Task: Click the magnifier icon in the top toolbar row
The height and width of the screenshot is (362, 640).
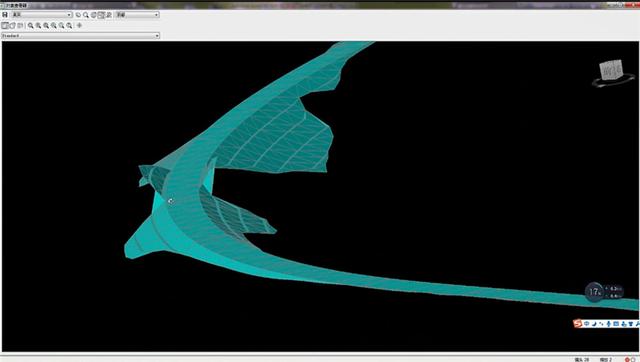Action: 86,15
